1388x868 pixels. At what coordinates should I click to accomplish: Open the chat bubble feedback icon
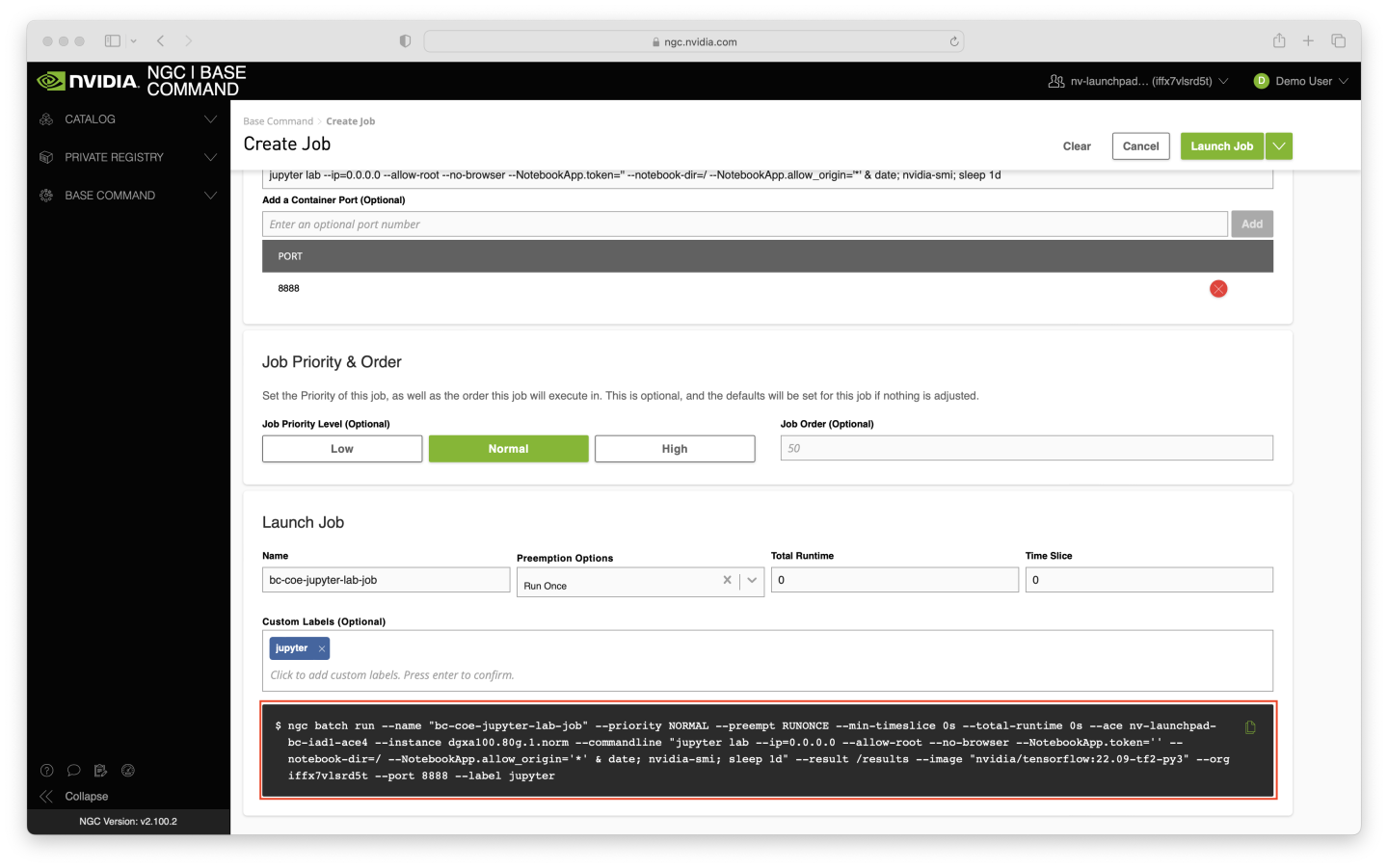coord(73,770)
